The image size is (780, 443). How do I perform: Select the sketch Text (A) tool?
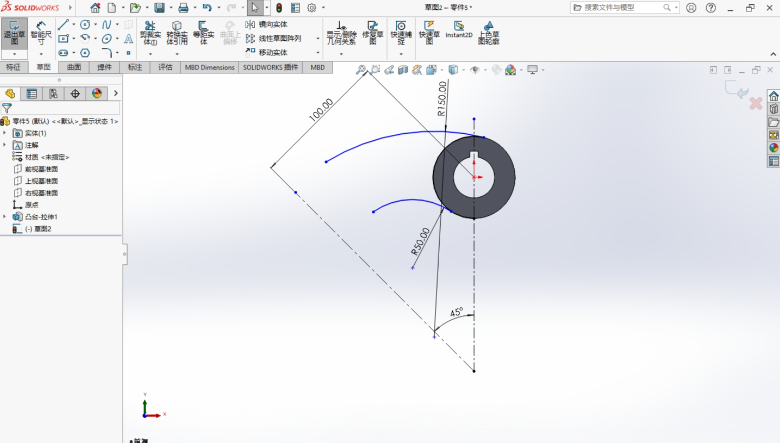pyautogui.click(x=128, y=38)
